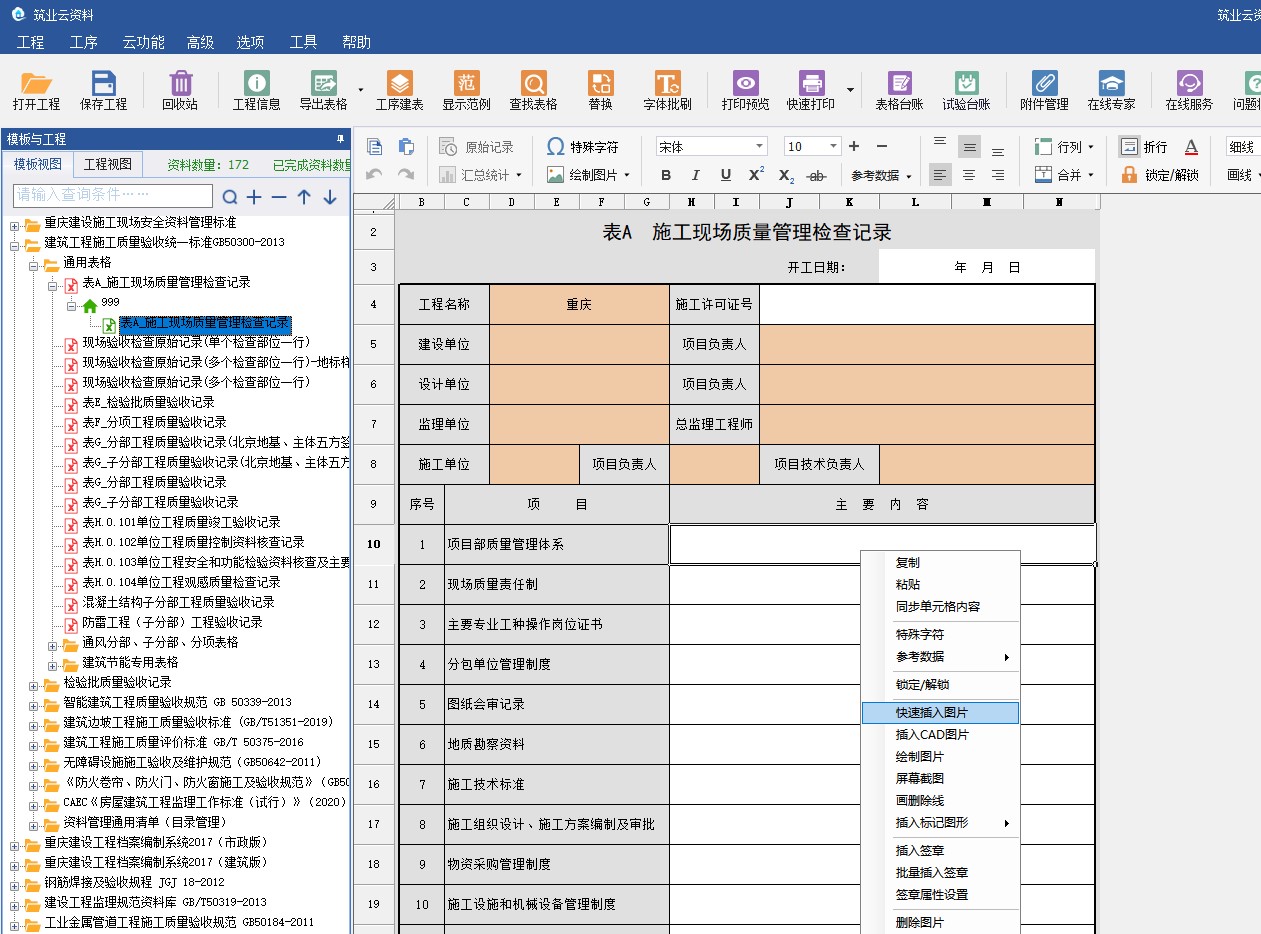Toggle 折行 text wrap
Screen dimensions: 1261x934
click(x=1143, y=147)
